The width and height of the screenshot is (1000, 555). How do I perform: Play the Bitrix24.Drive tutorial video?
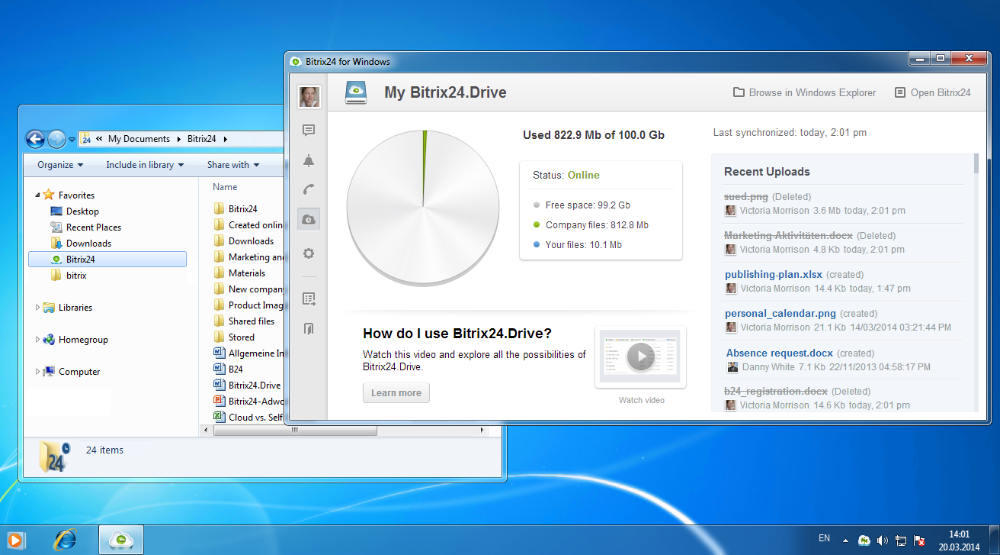point(640,356)
